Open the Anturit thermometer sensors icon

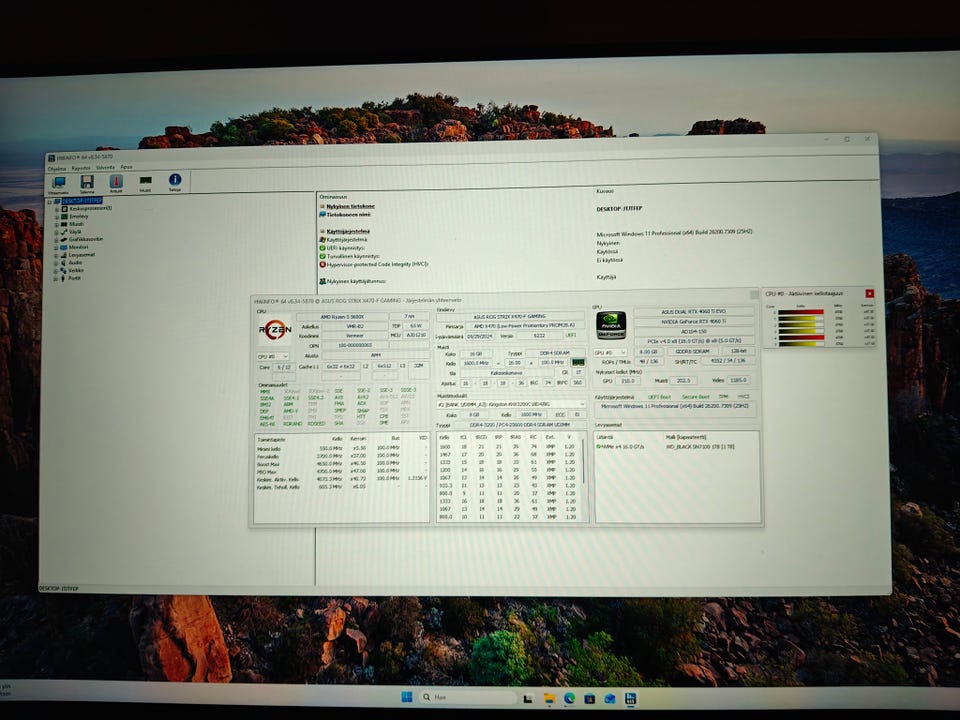click(x=116, y=181)
